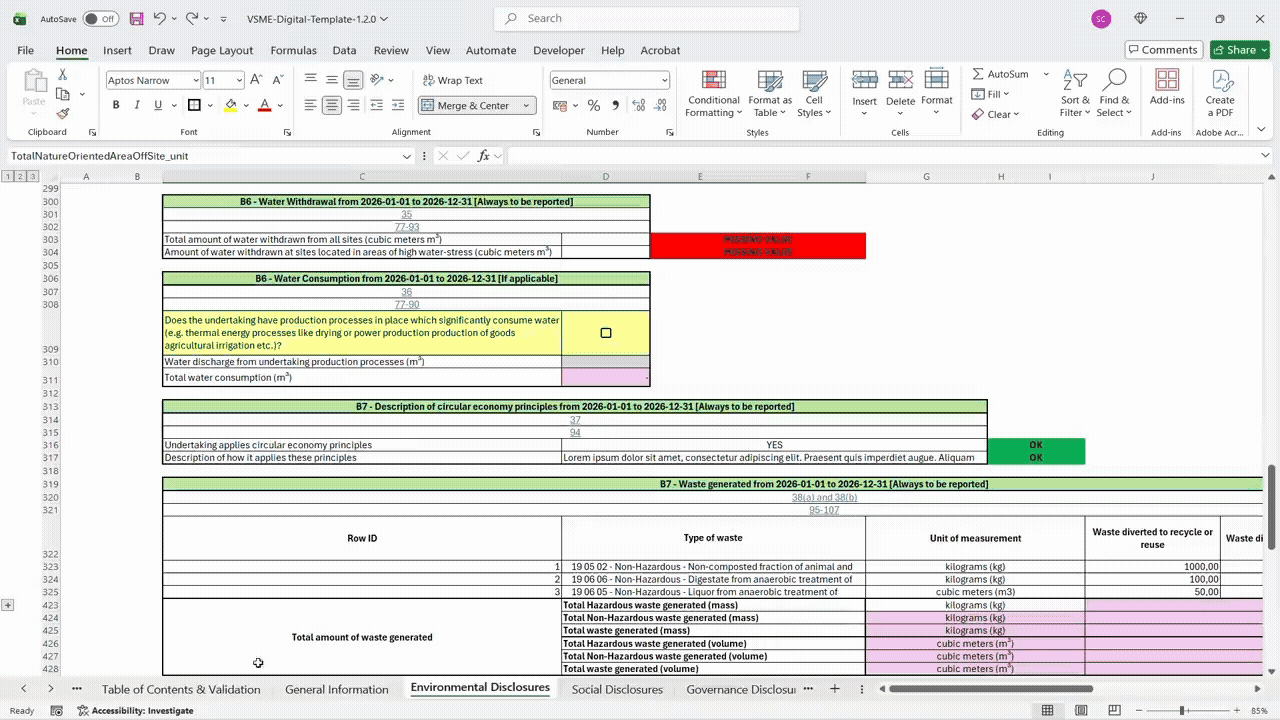1280x720 pixels.
Task: Decrease font size icon
Action: [x=276, y=80]
